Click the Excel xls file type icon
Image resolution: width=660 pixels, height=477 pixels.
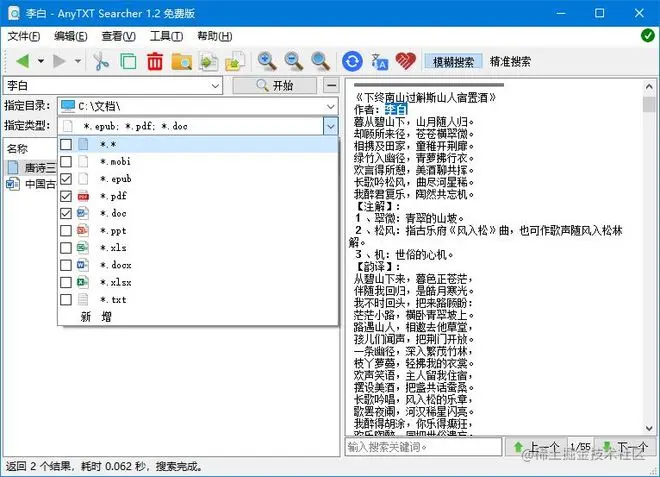pos(83,248)
